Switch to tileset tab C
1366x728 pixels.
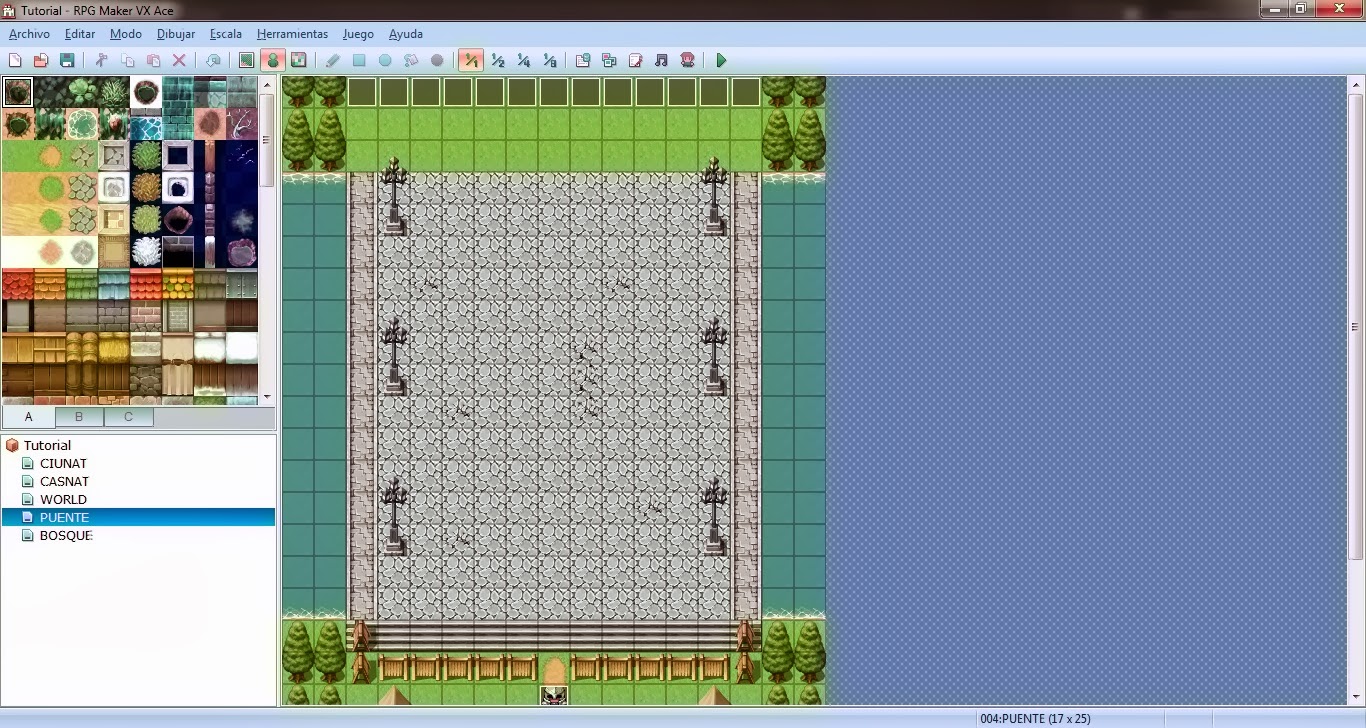click(128, 417)
